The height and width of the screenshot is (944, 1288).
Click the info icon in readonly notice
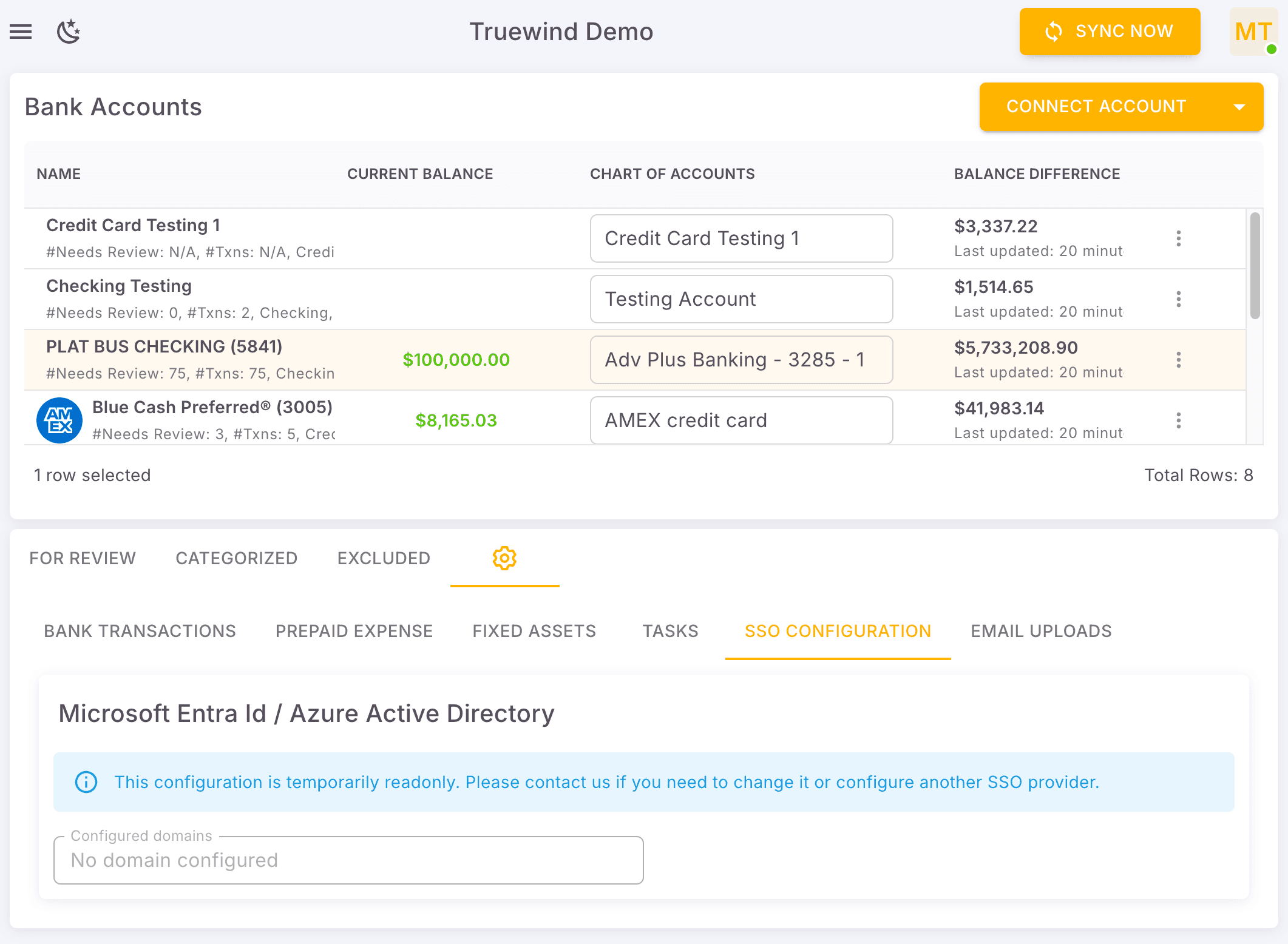[x=86, y=782]
